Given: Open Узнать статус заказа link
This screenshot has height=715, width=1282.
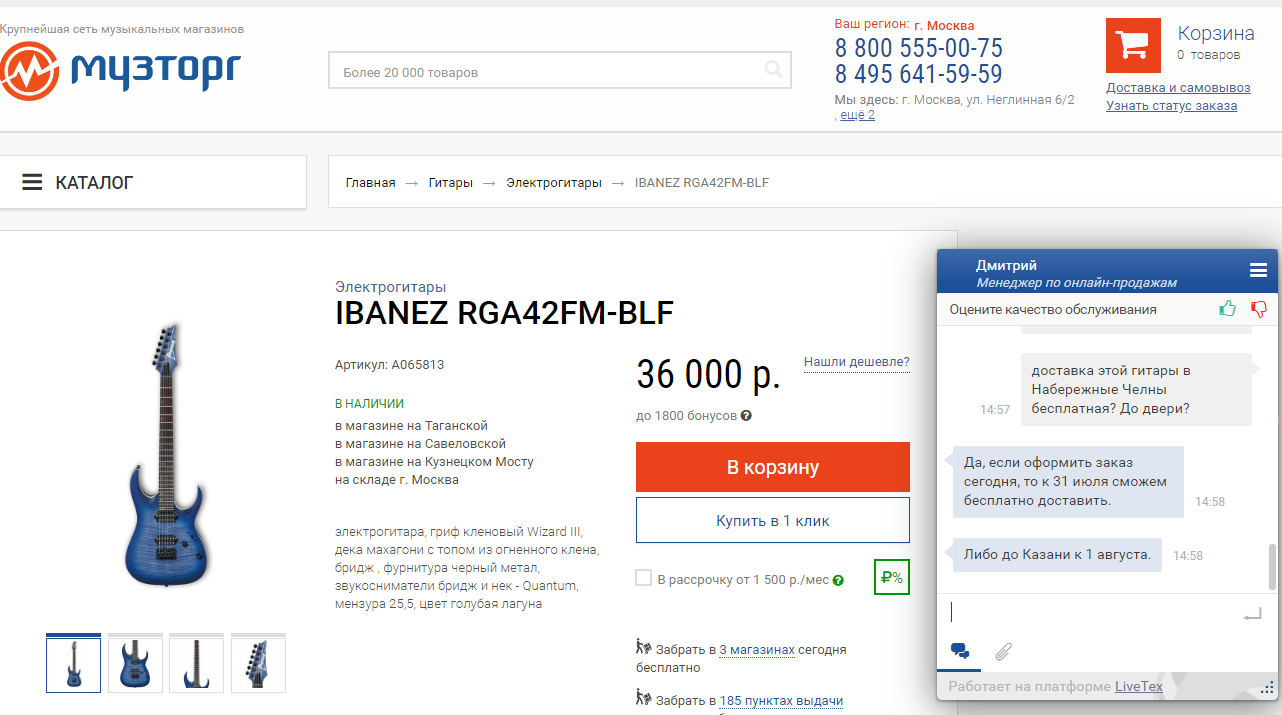Looking at the screenshot, I should (1171, 106).
